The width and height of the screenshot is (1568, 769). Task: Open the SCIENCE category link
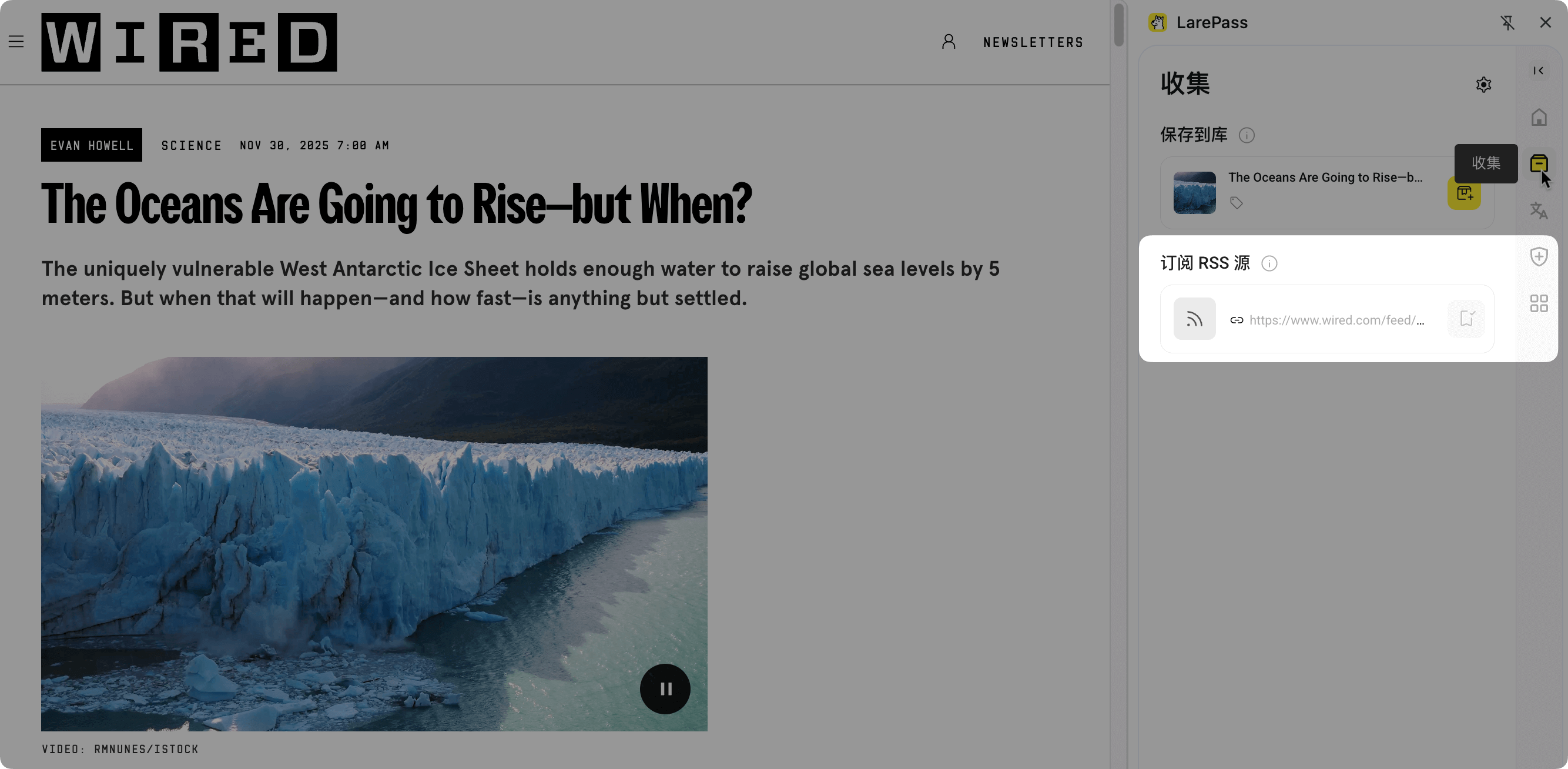pyautogui.click(x=191, y=146)
